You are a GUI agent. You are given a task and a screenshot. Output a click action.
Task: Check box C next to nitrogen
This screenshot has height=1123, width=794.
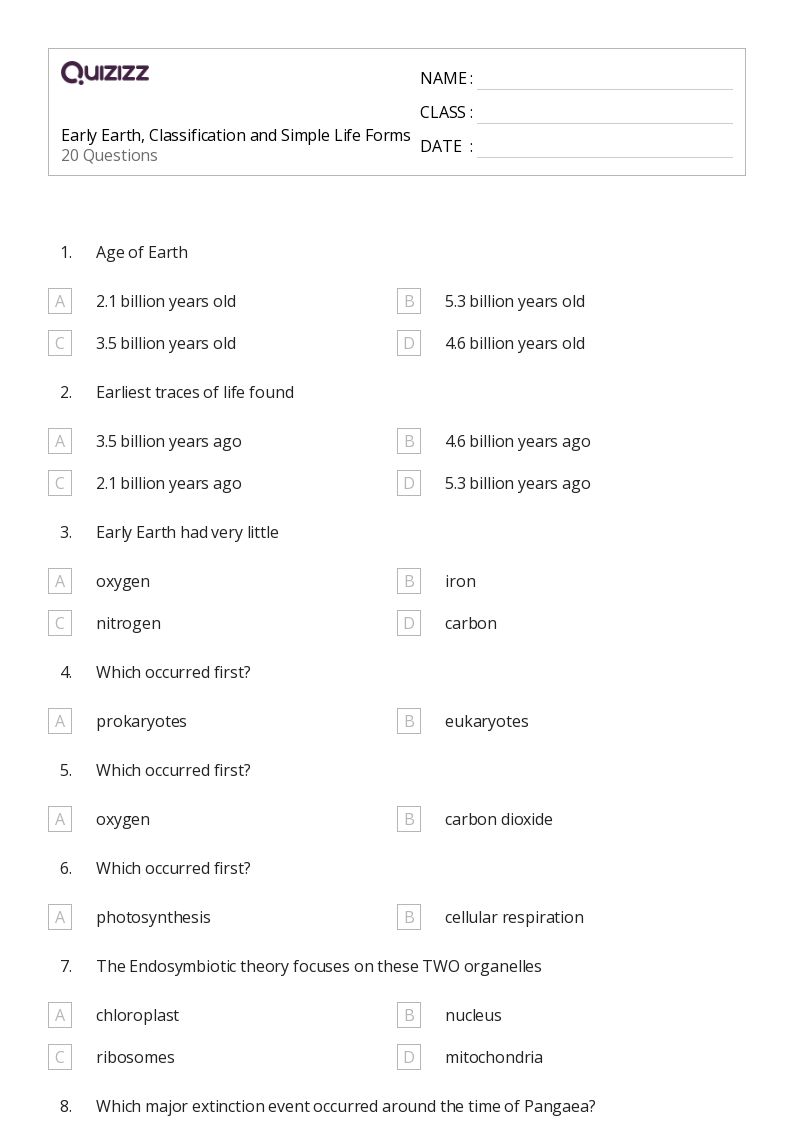[60, 623]
